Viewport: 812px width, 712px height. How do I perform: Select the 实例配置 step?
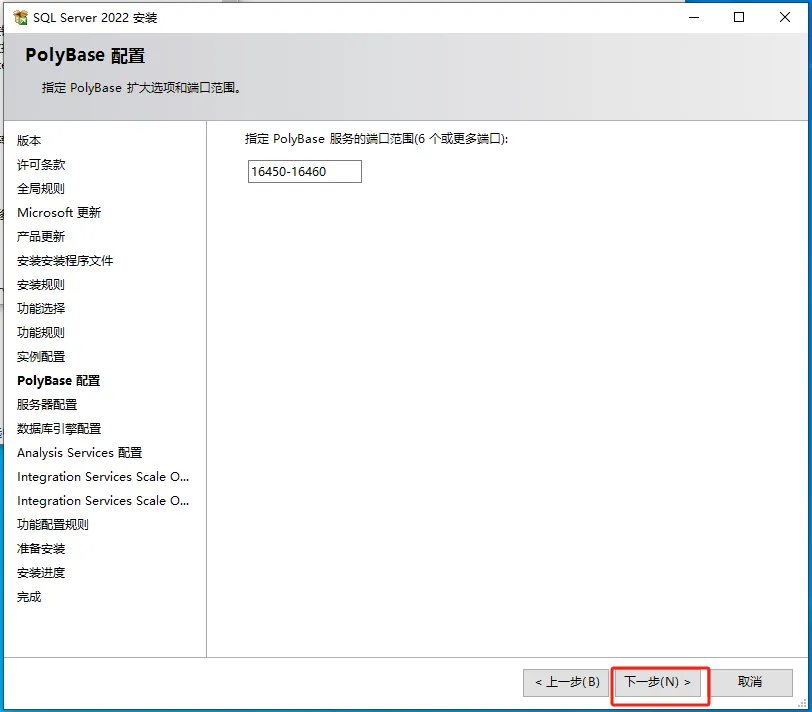[x=41, y=356]
